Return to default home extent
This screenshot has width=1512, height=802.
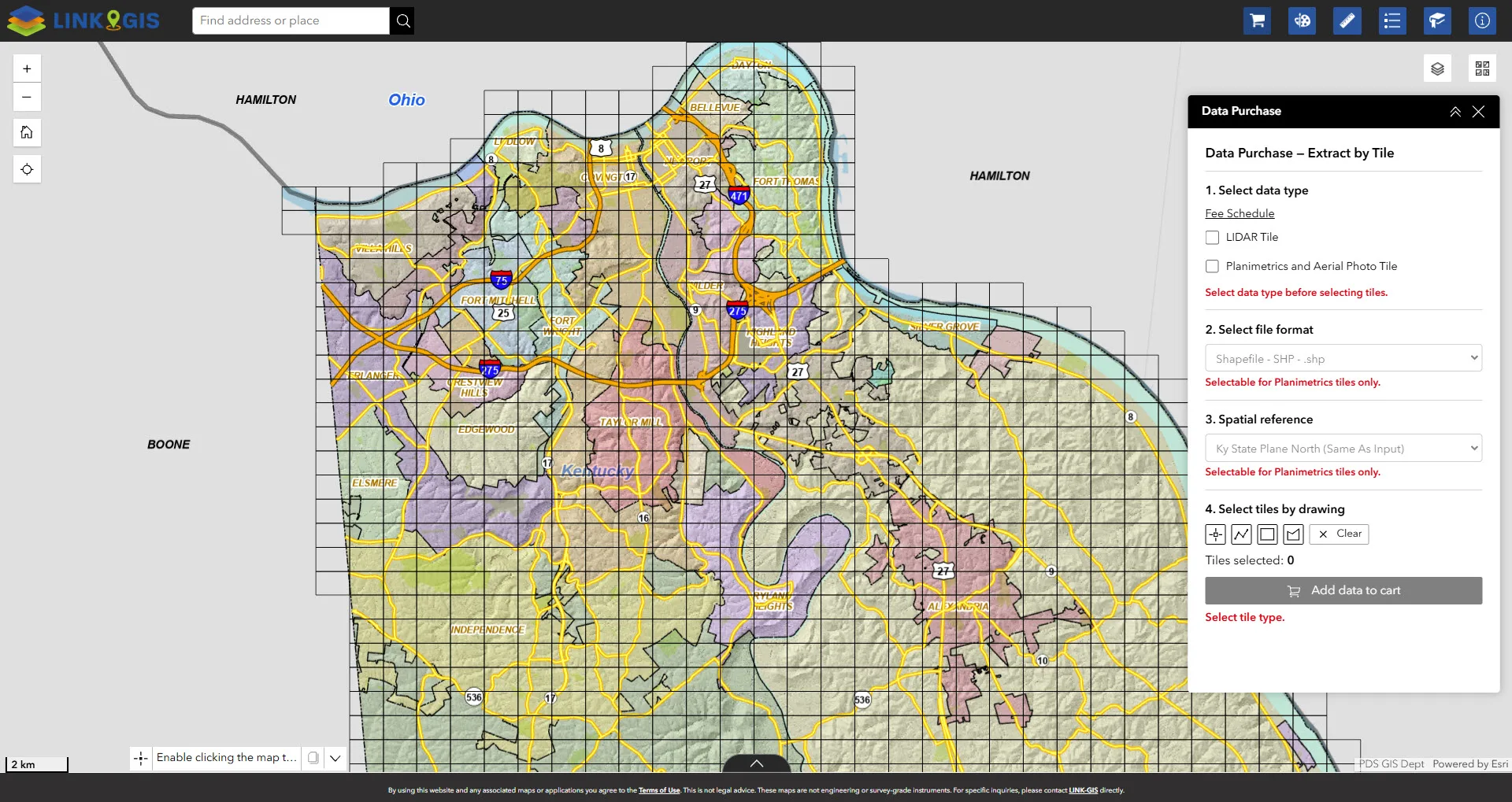27,132
